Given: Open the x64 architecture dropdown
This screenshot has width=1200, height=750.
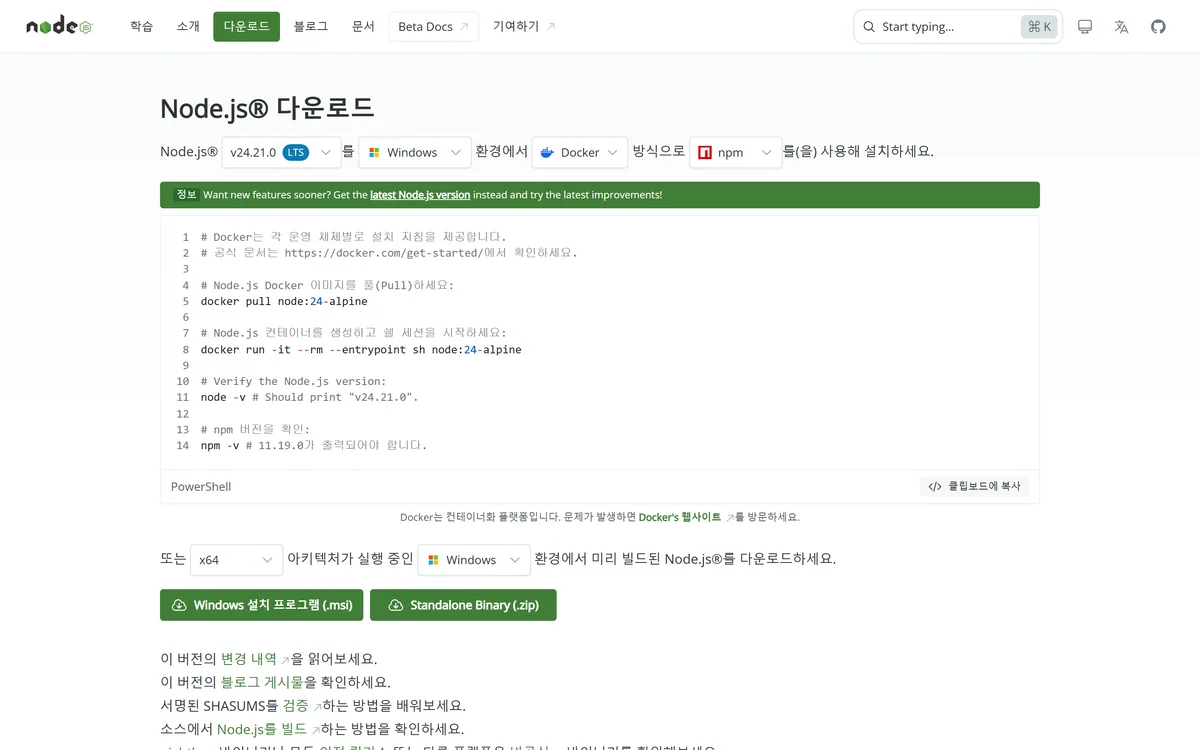Looking at the screenshot, I should click(x=236, y=560).
